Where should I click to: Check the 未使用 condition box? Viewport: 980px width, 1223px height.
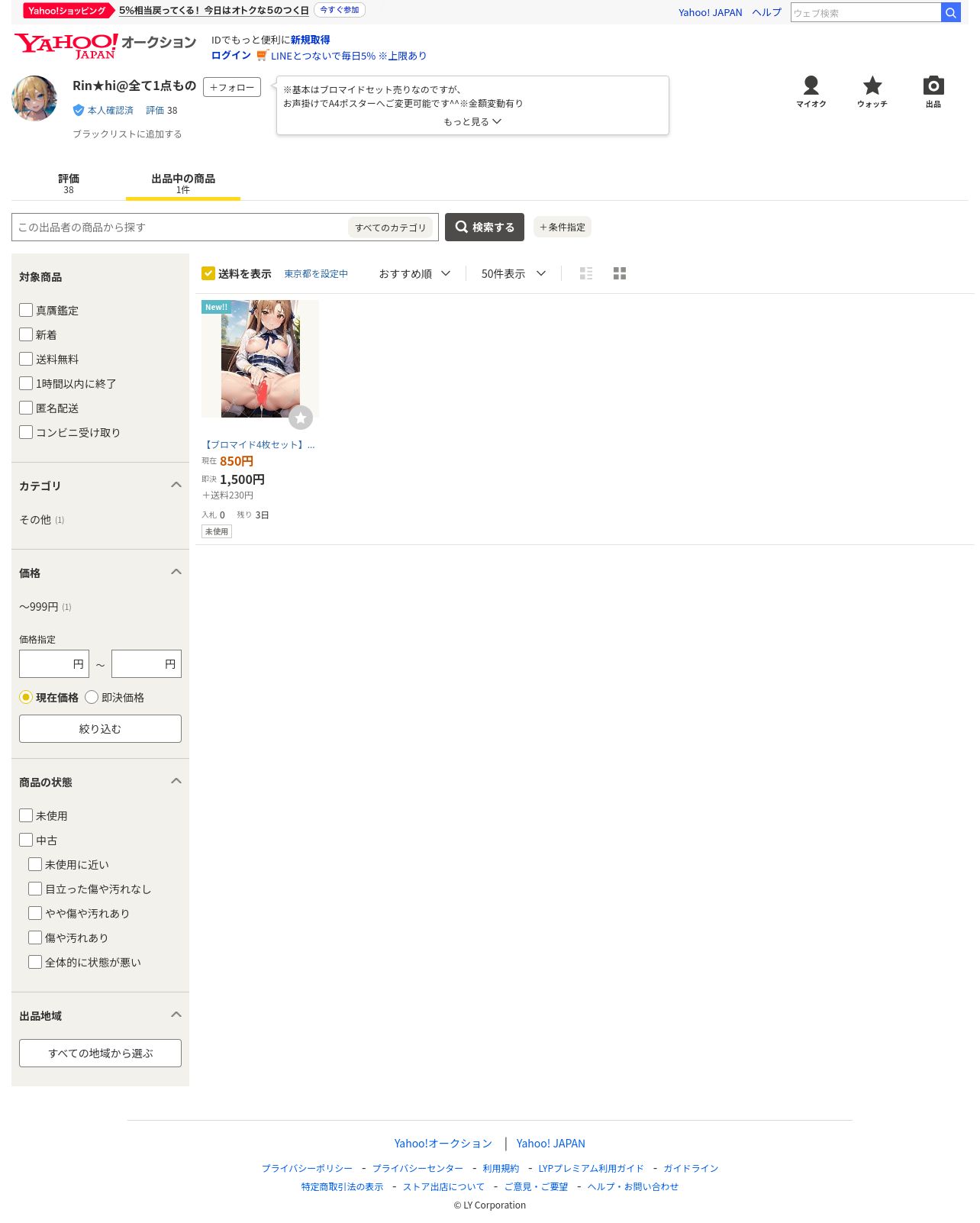pyautogui.click(x=26, y=815)
